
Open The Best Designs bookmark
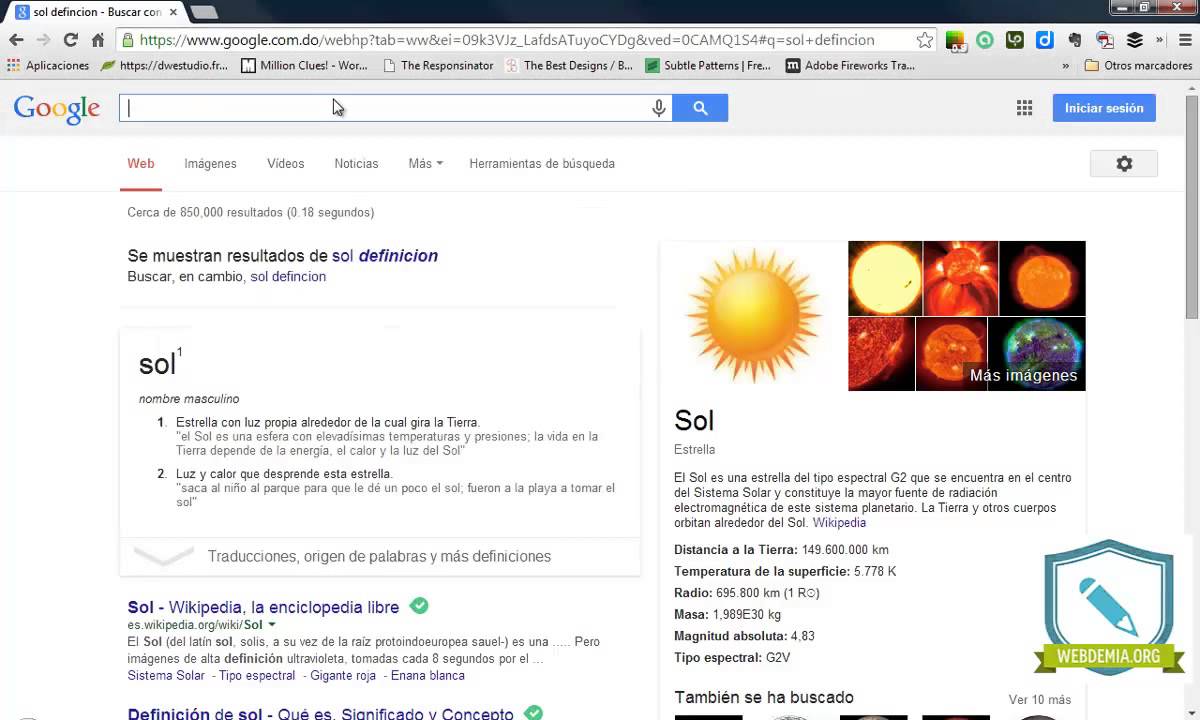click(569, 65)
